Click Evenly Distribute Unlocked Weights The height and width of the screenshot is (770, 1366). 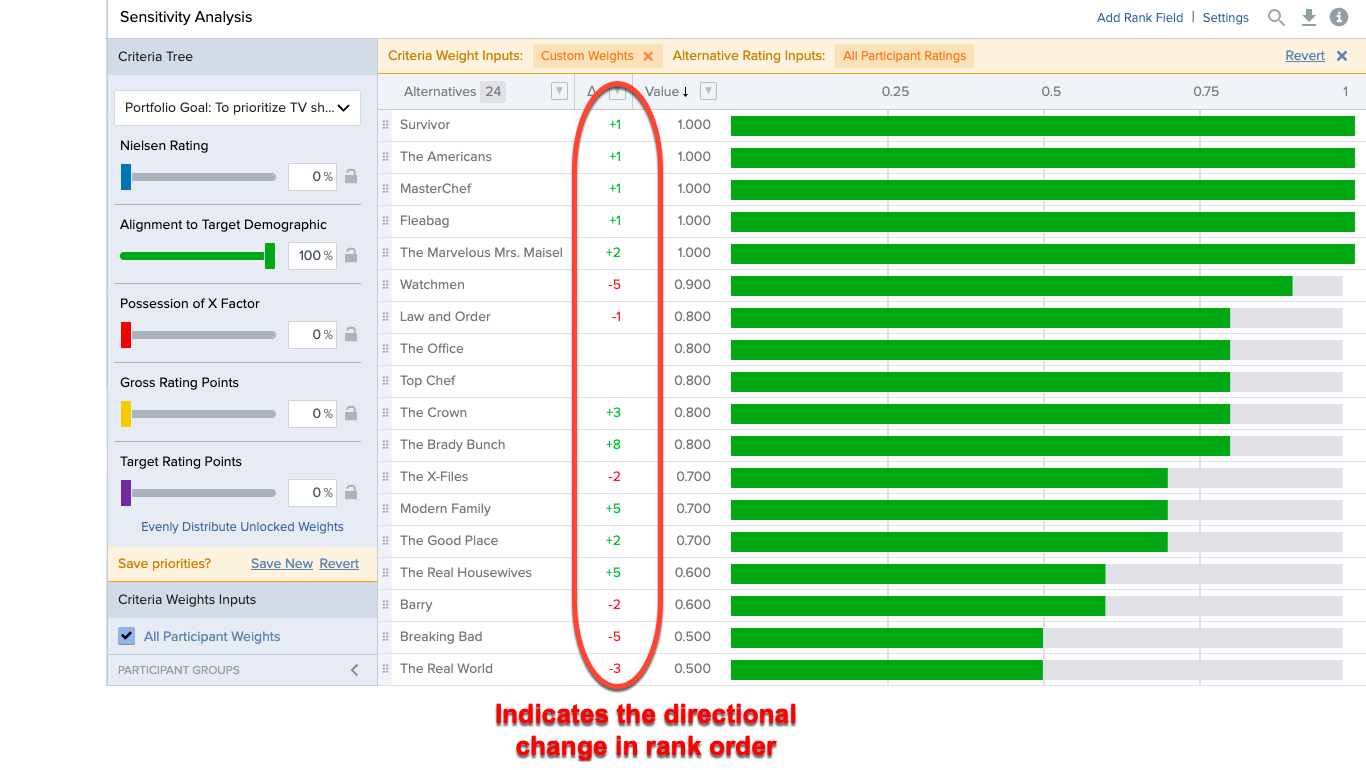point(242,527)
